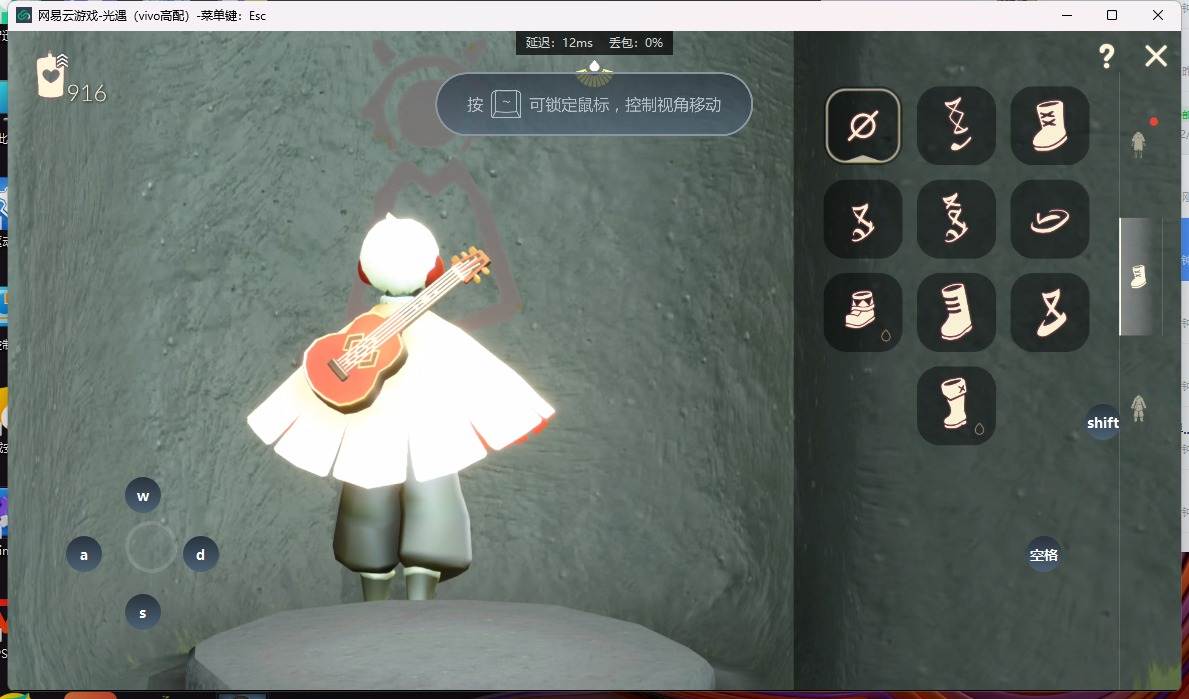The height and width of the screenshot is (699, 1189).
Task: Click the hint text 可锁定鼠标,控制视角移动
Action: 625,105
